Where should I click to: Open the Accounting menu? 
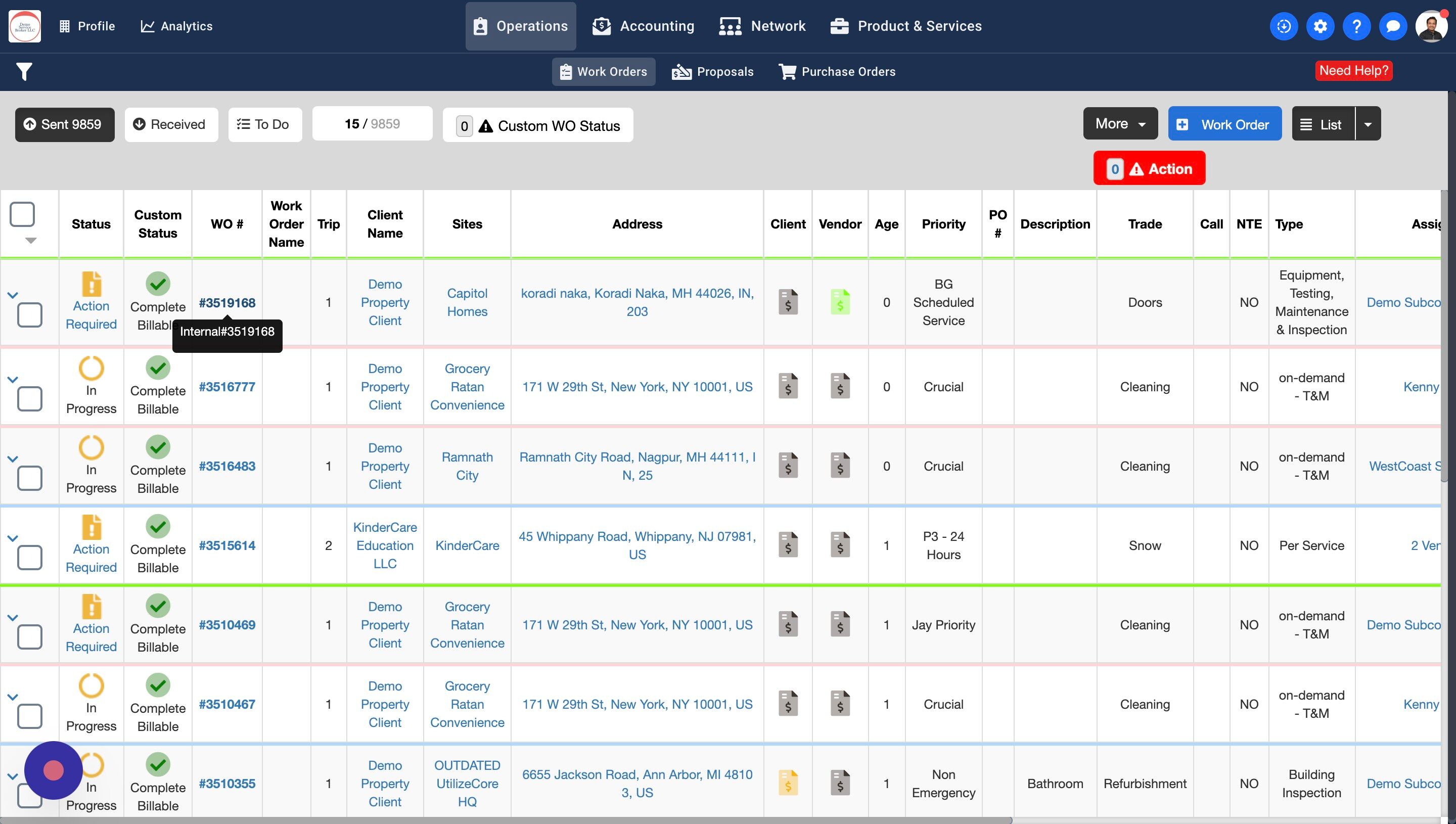tap(644, 26)
